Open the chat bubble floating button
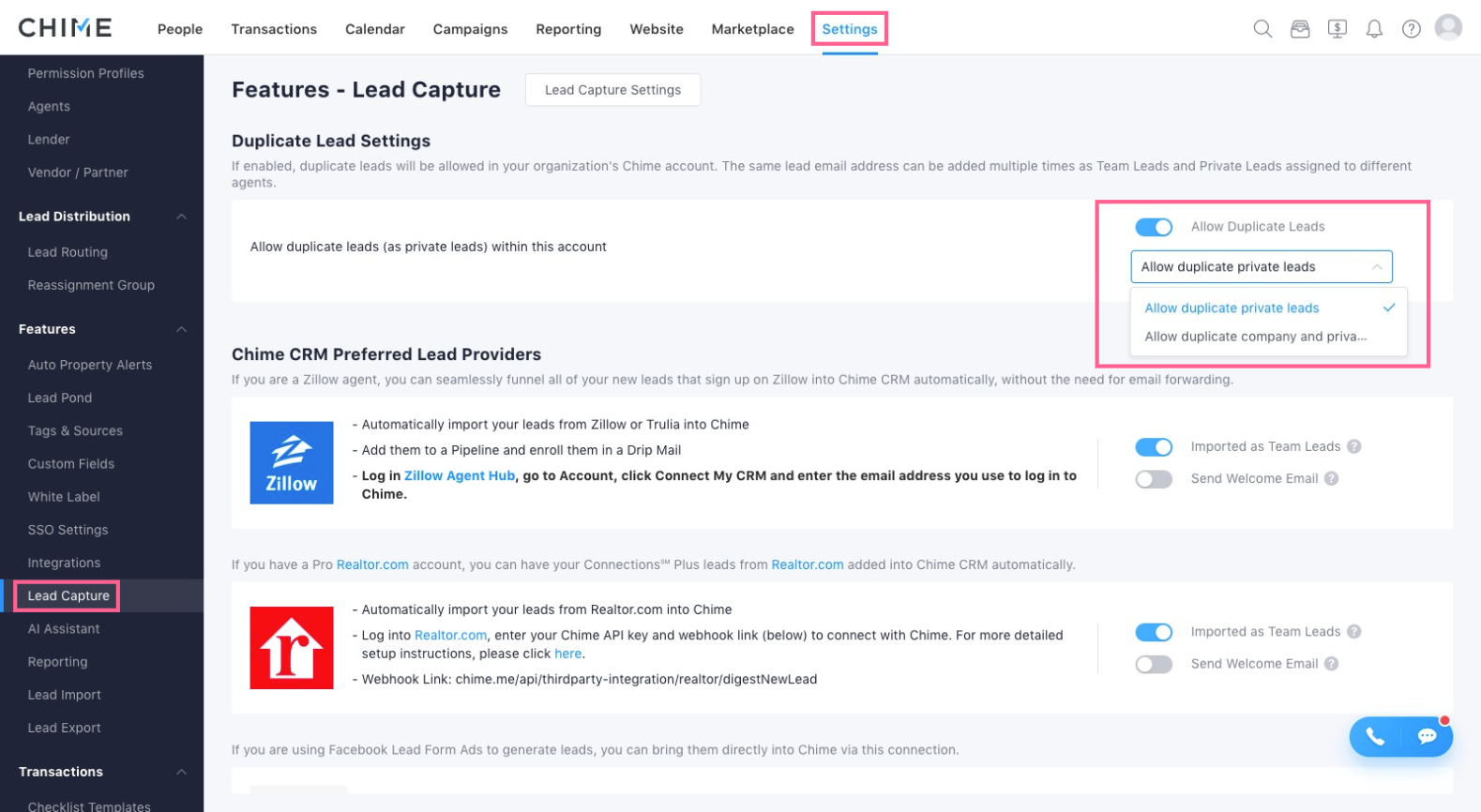Viewport: 1481px width, 812px height. (1428, 736)
